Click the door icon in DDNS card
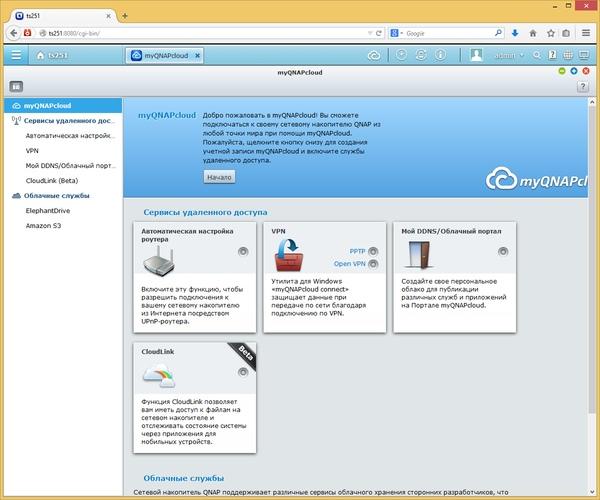Screen dimensions: 600x500 point(419,254)
